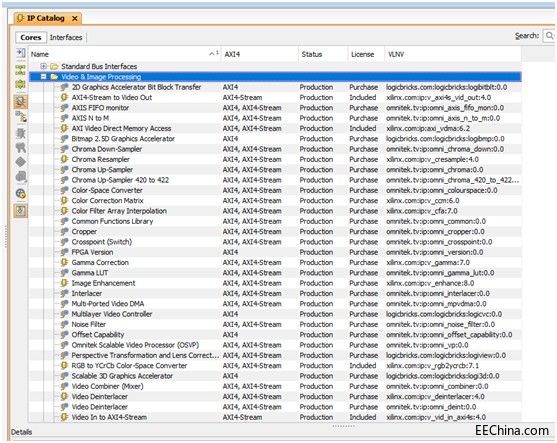Close the IP Catalog tab

(x=75, y=18)
